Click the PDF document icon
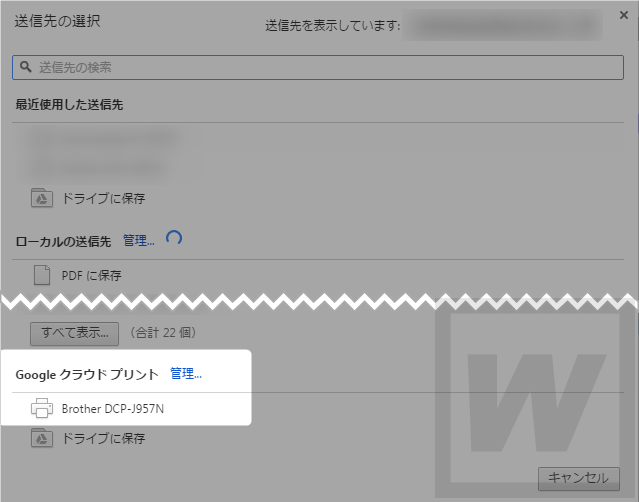This screenshot has height=502, width=639. click(x=42, y=275)
